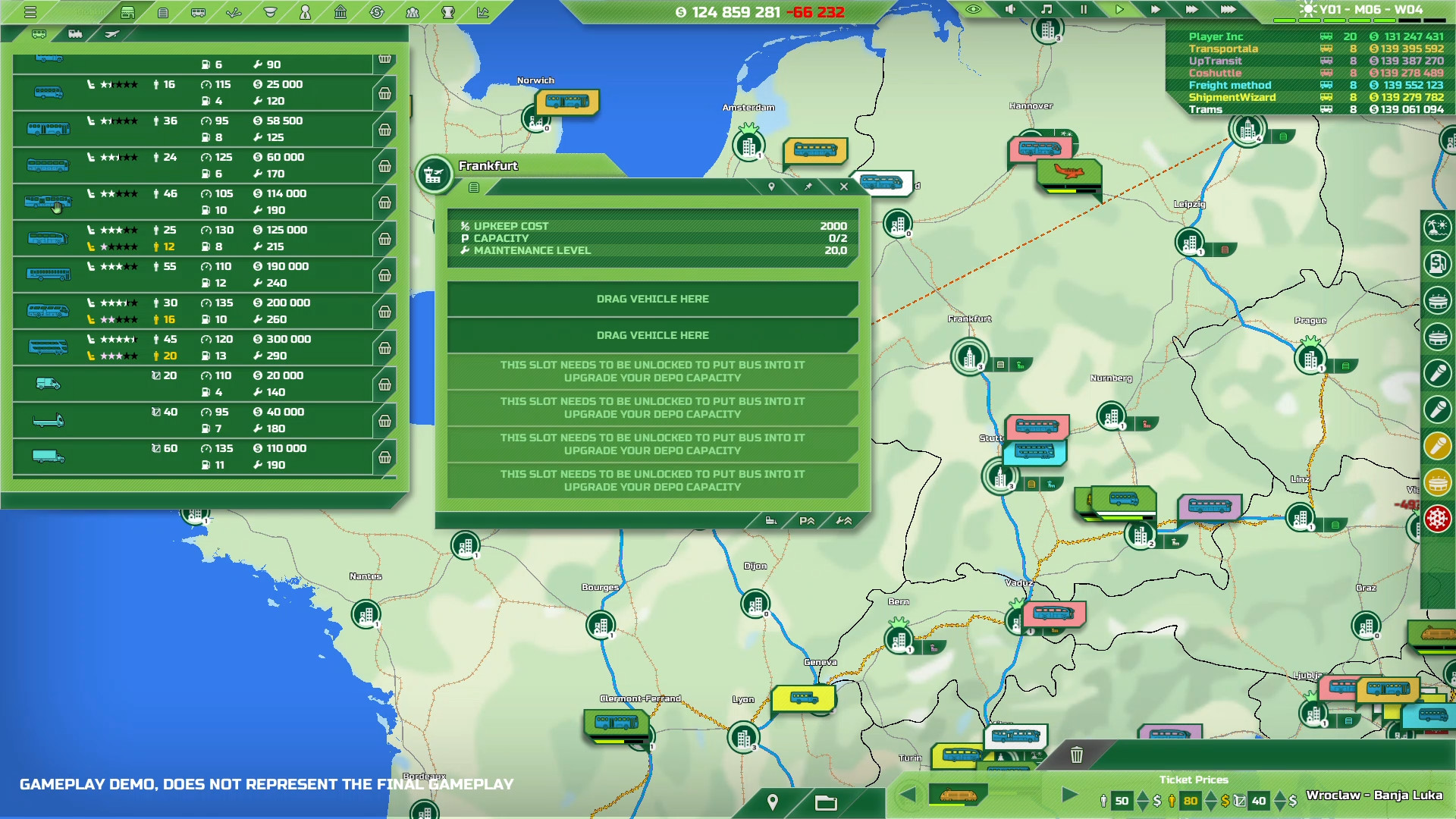Open the trophy achievements icon
Screen dimensions: 1456x819
[x=448, y=12]
